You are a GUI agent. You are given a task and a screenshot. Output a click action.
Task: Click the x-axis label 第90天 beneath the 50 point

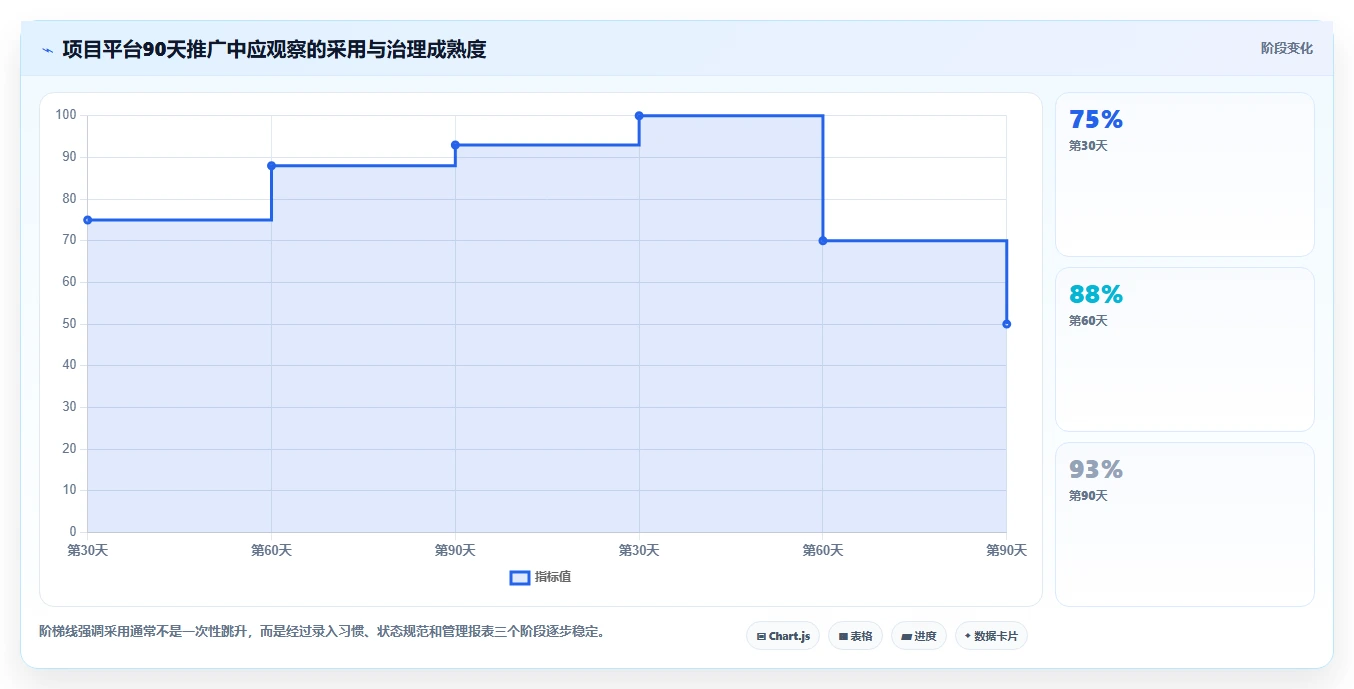[x=1006, y=550]
